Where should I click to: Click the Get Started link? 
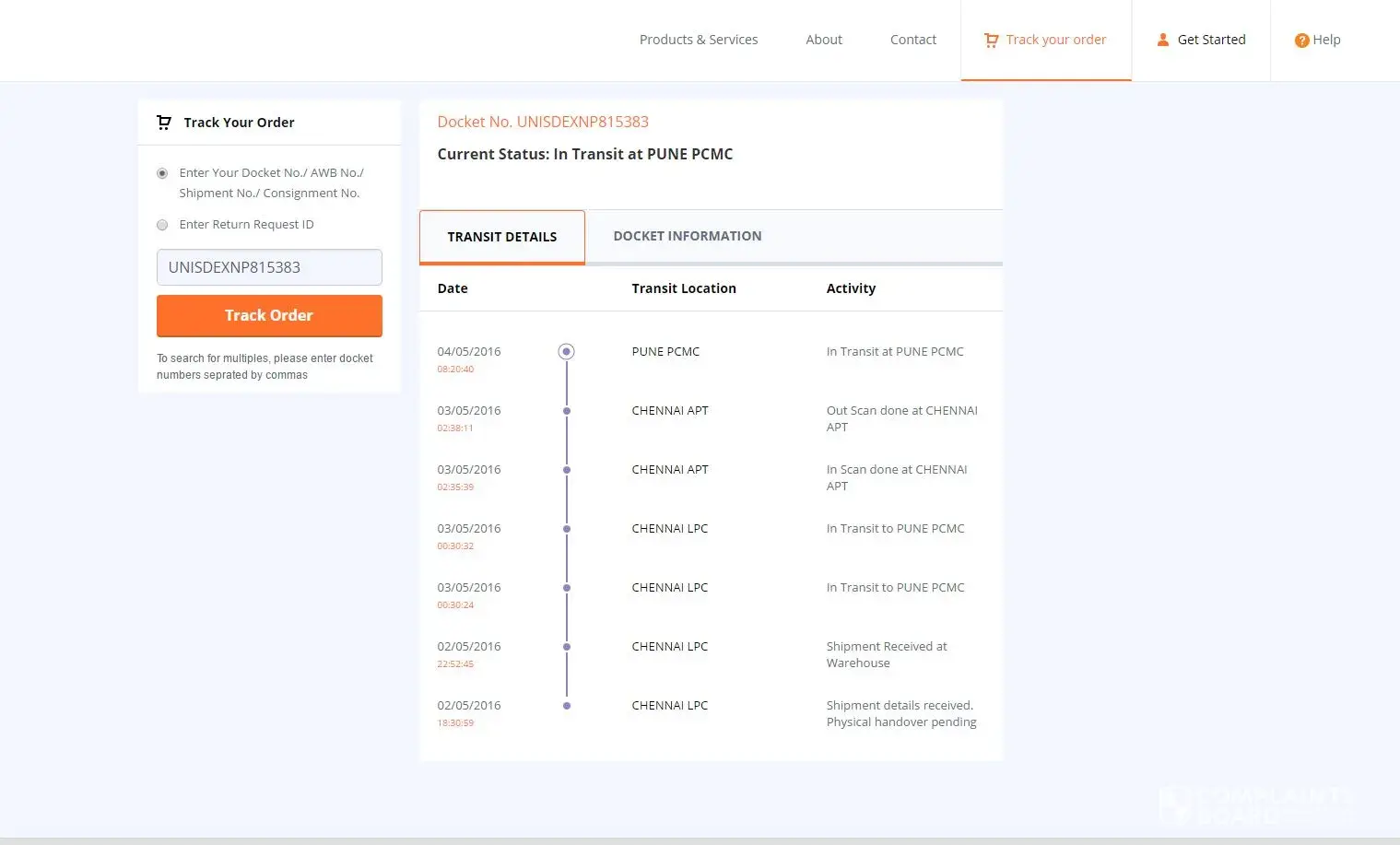pos(1211,40)
